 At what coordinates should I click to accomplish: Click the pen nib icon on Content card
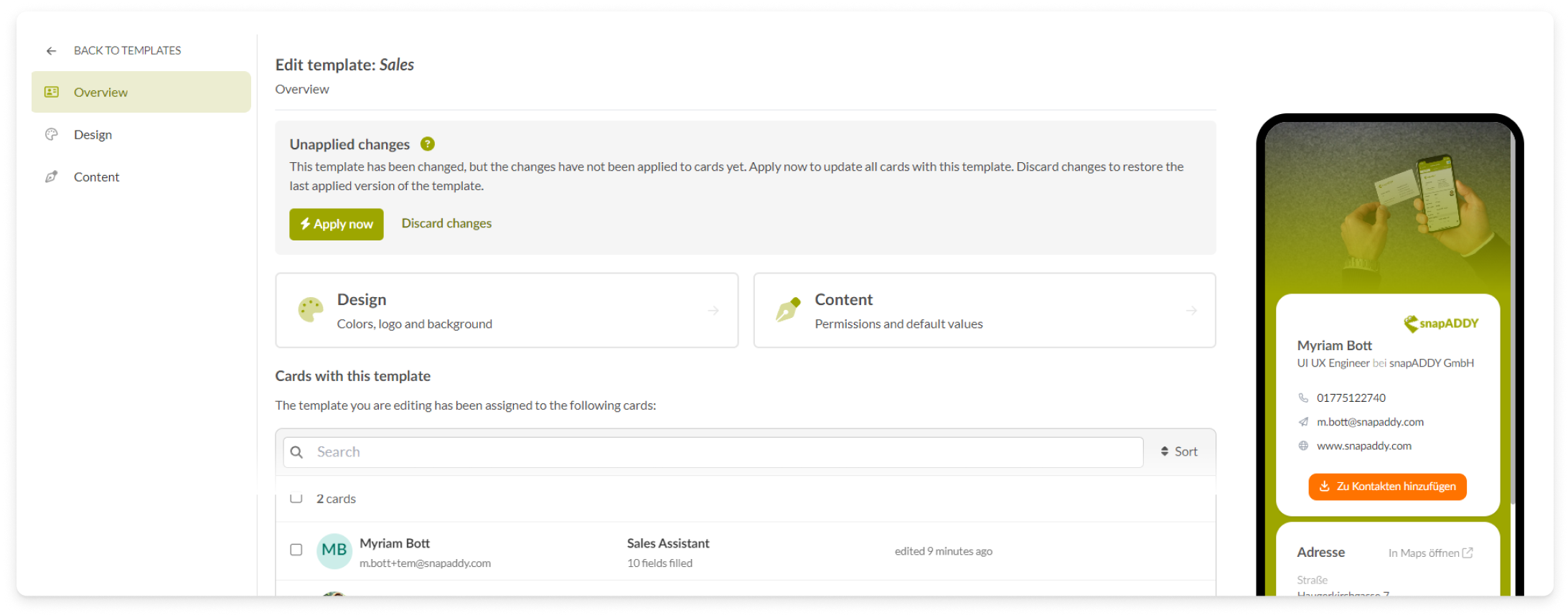click(x=788, y=310)
